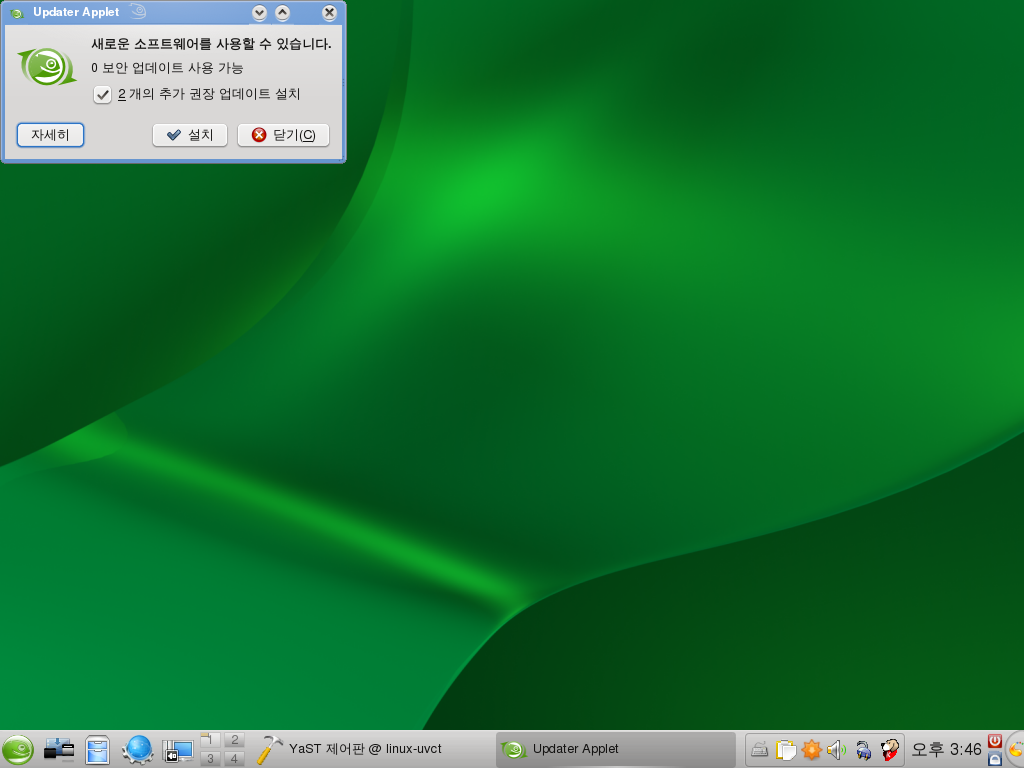The image size is (1024, 768).
Task: Click the partial orange icon at panel edge
Action: 1016,750
